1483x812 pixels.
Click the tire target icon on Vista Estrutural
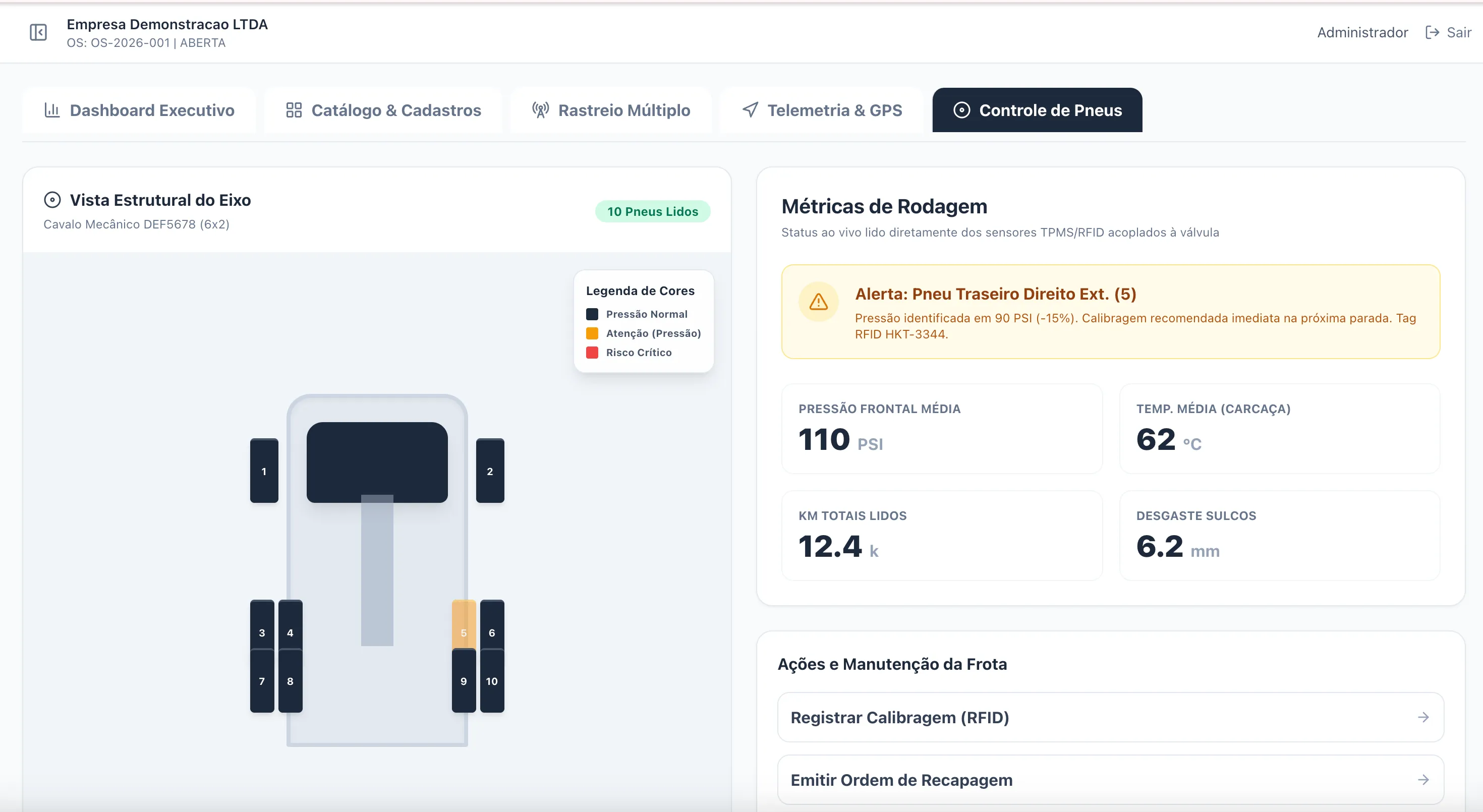click(52, 200)
